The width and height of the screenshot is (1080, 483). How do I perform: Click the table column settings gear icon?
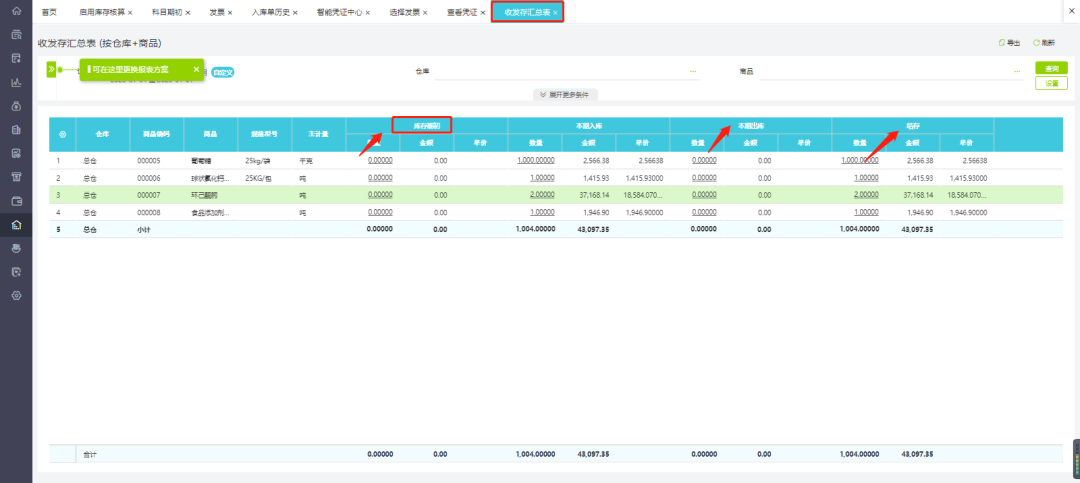coord(63,134)
